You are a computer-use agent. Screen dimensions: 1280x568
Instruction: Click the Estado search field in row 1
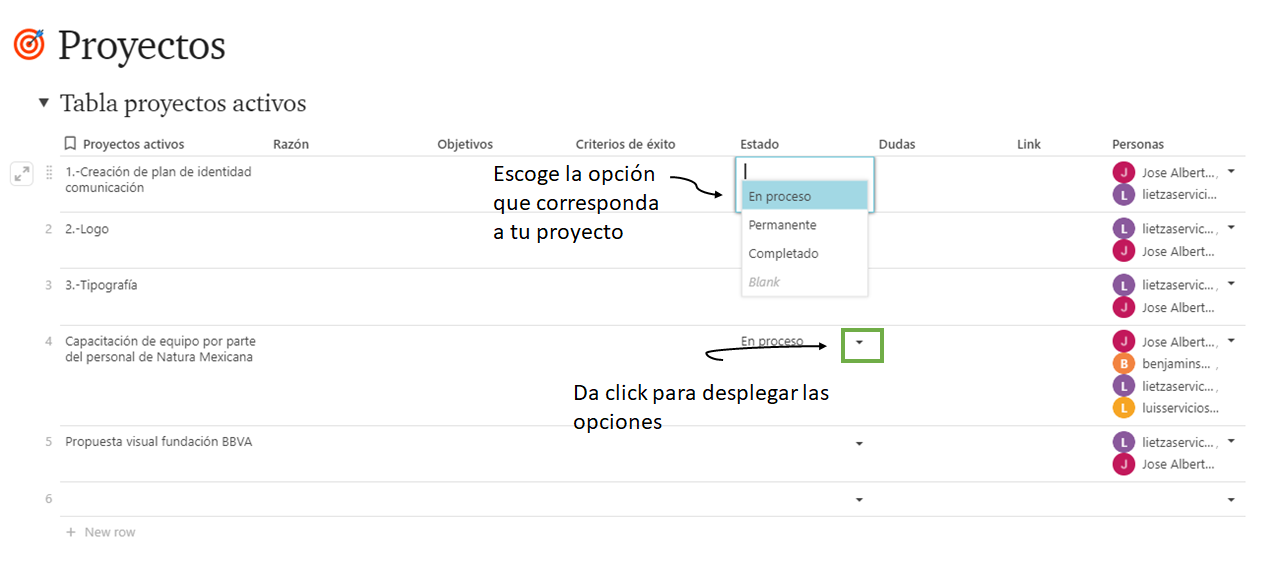click(x=804, y=170)
